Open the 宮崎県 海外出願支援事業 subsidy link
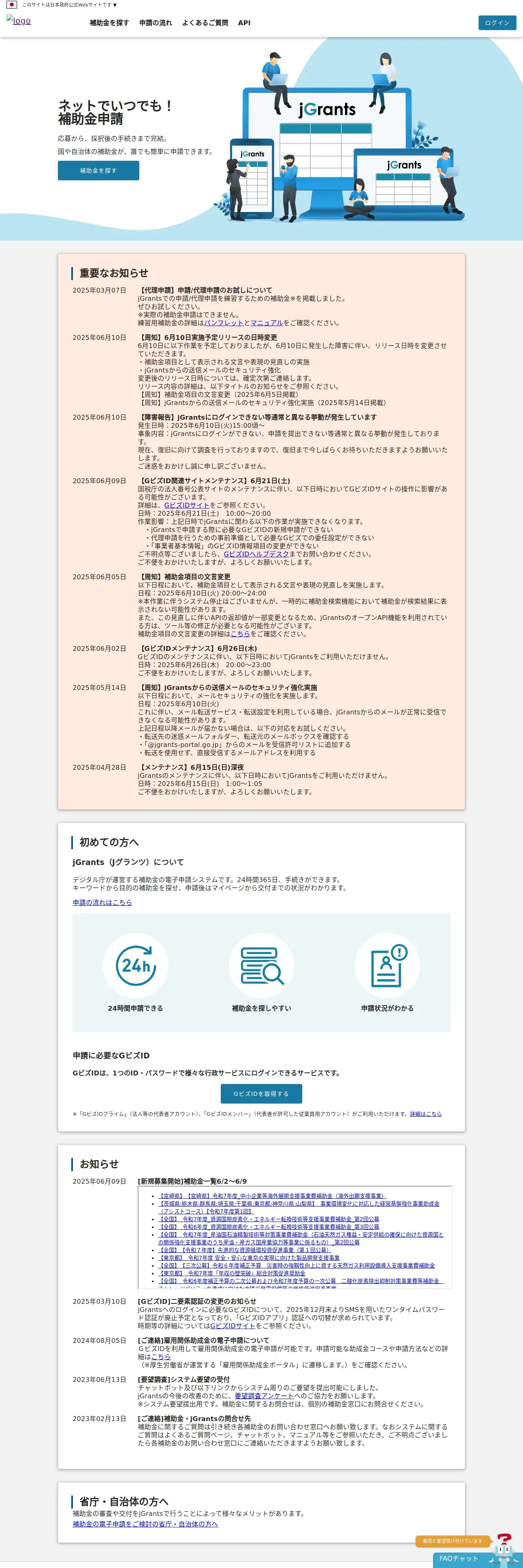The image size is (523, 1568). pos(272,1196)
